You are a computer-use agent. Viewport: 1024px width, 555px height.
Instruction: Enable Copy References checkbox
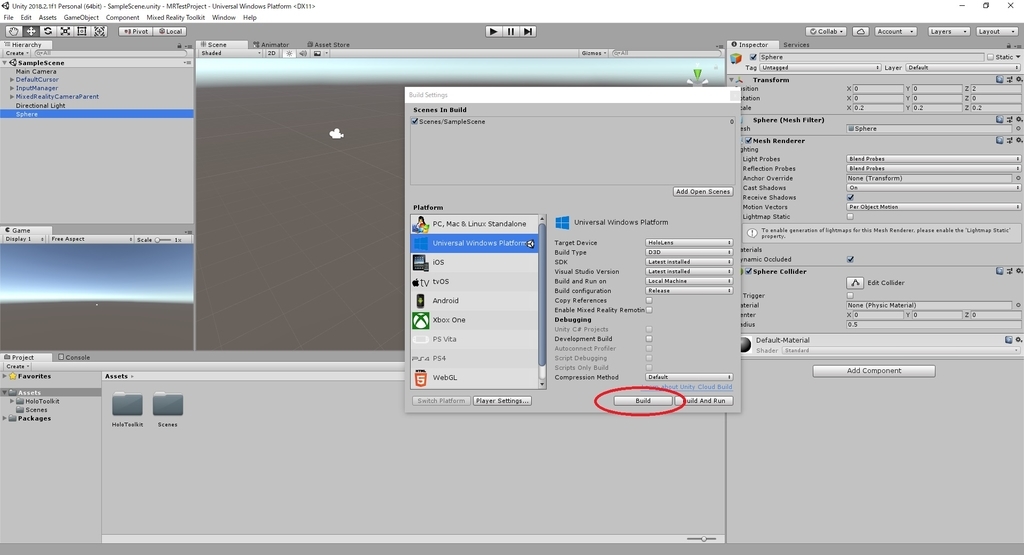pyautogui.click(x=649, y=300)
